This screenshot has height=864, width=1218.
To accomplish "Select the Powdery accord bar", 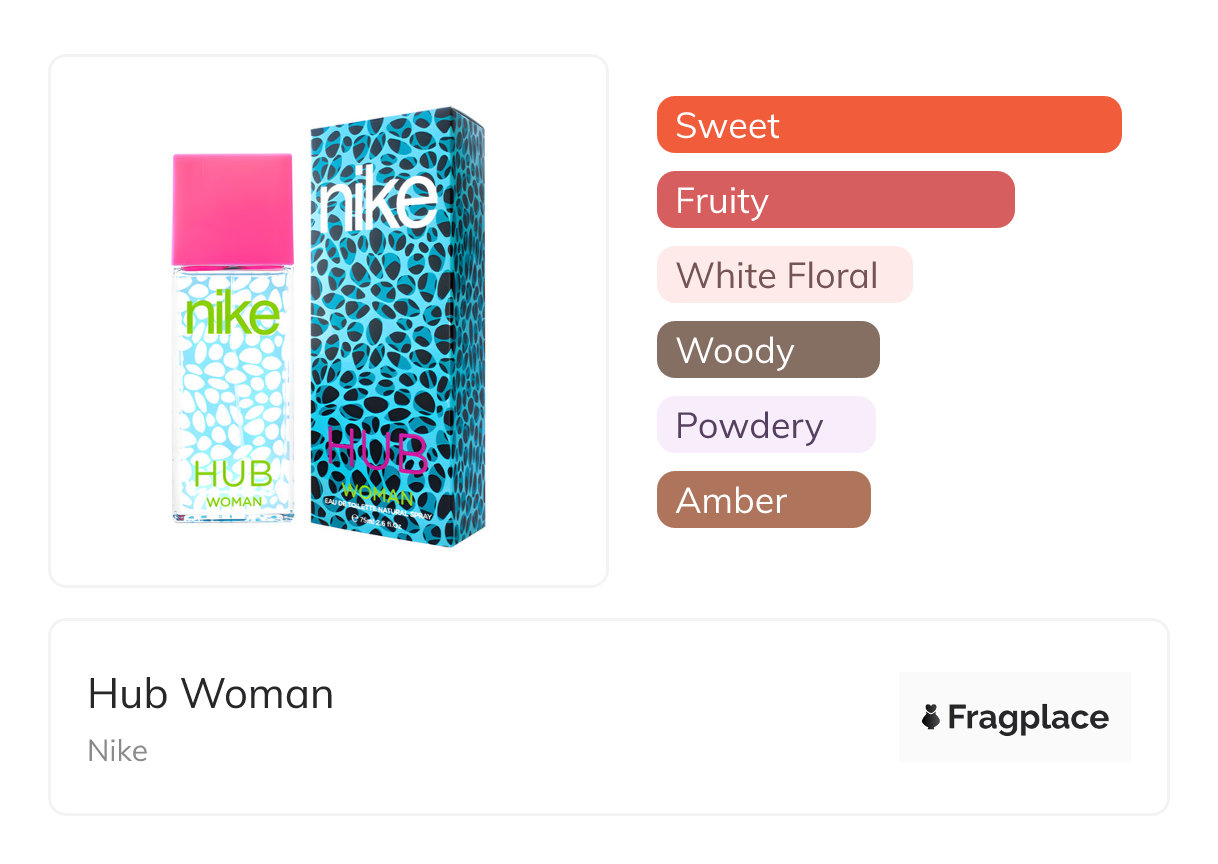I will [x=765, y=425].
